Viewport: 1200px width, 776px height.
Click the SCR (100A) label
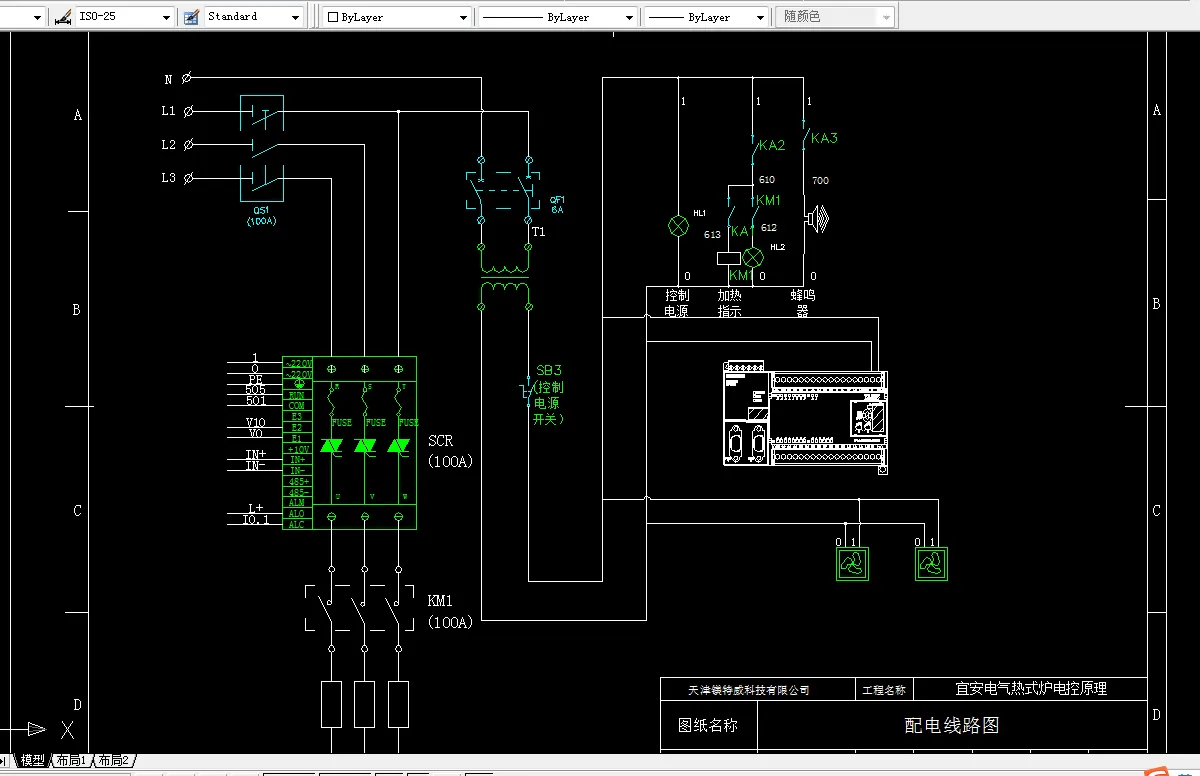(450, 451)
